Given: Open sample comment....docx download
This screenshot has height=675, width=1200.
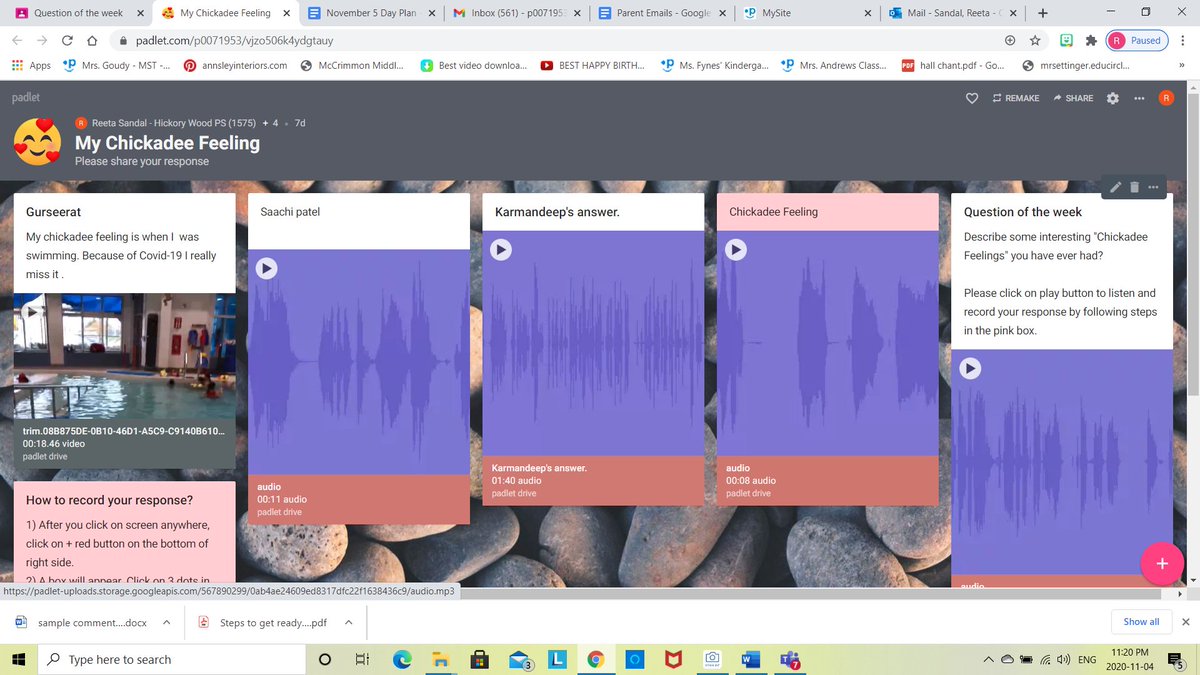Looking at the screenshot, I should [81, 622].
